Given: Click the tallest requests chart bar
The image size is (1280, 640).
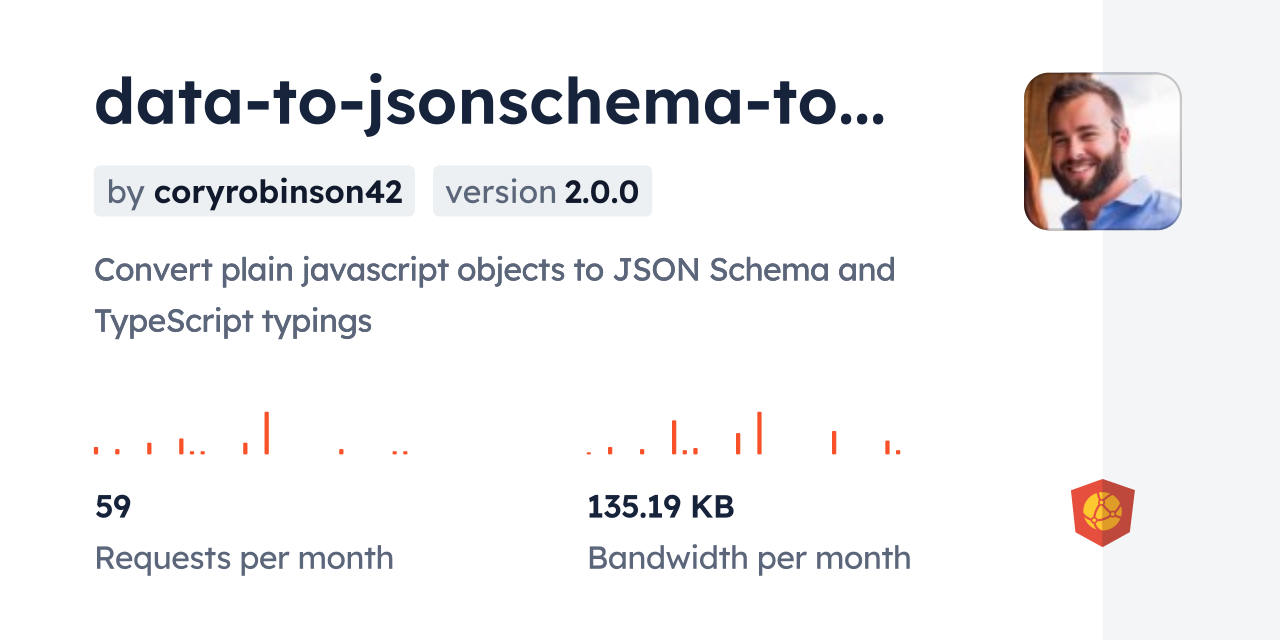Looking at the screenshot, I should (x=266, y=433).
